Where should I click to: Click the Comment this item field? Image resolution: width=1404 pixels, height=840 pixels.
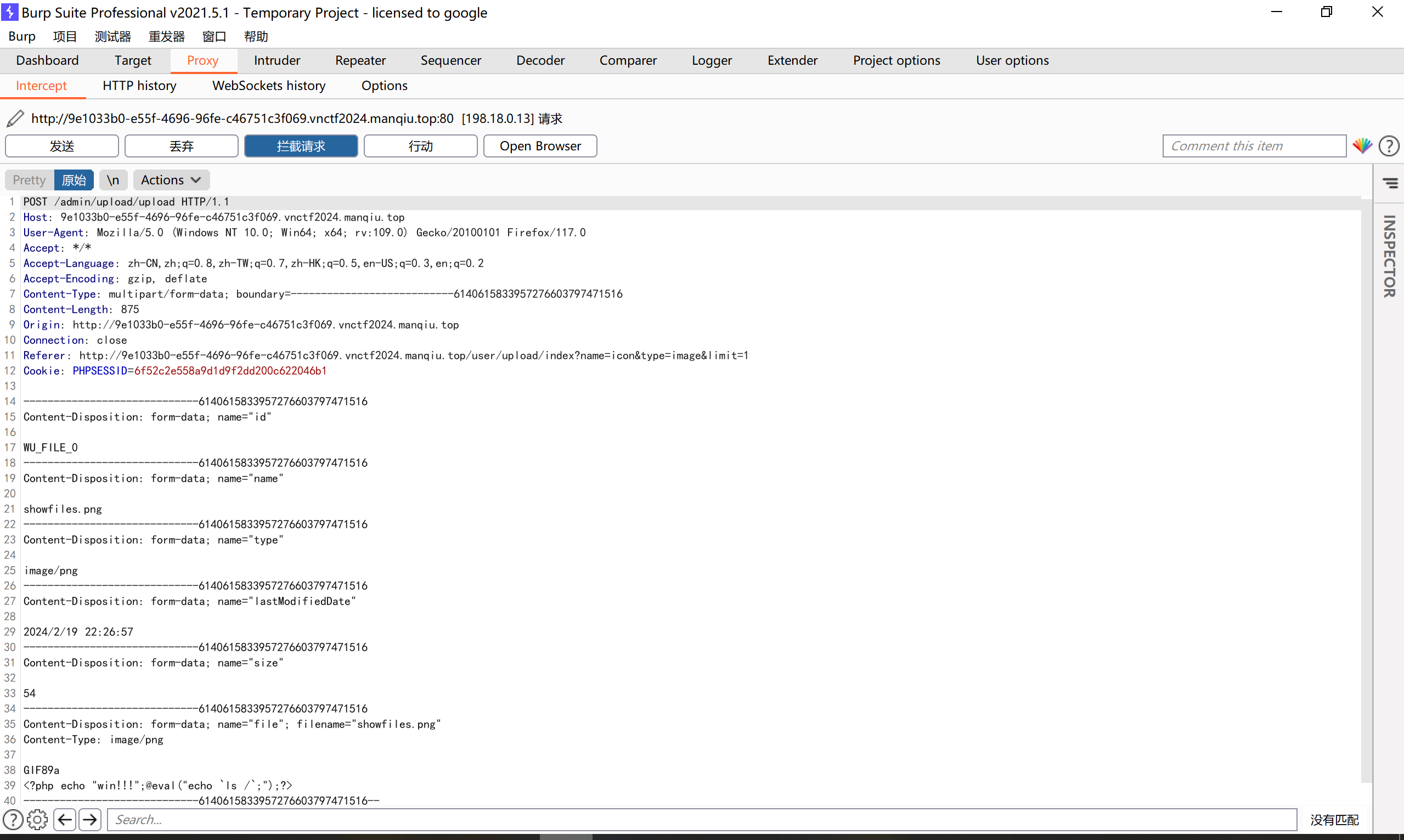[1254, 146]
